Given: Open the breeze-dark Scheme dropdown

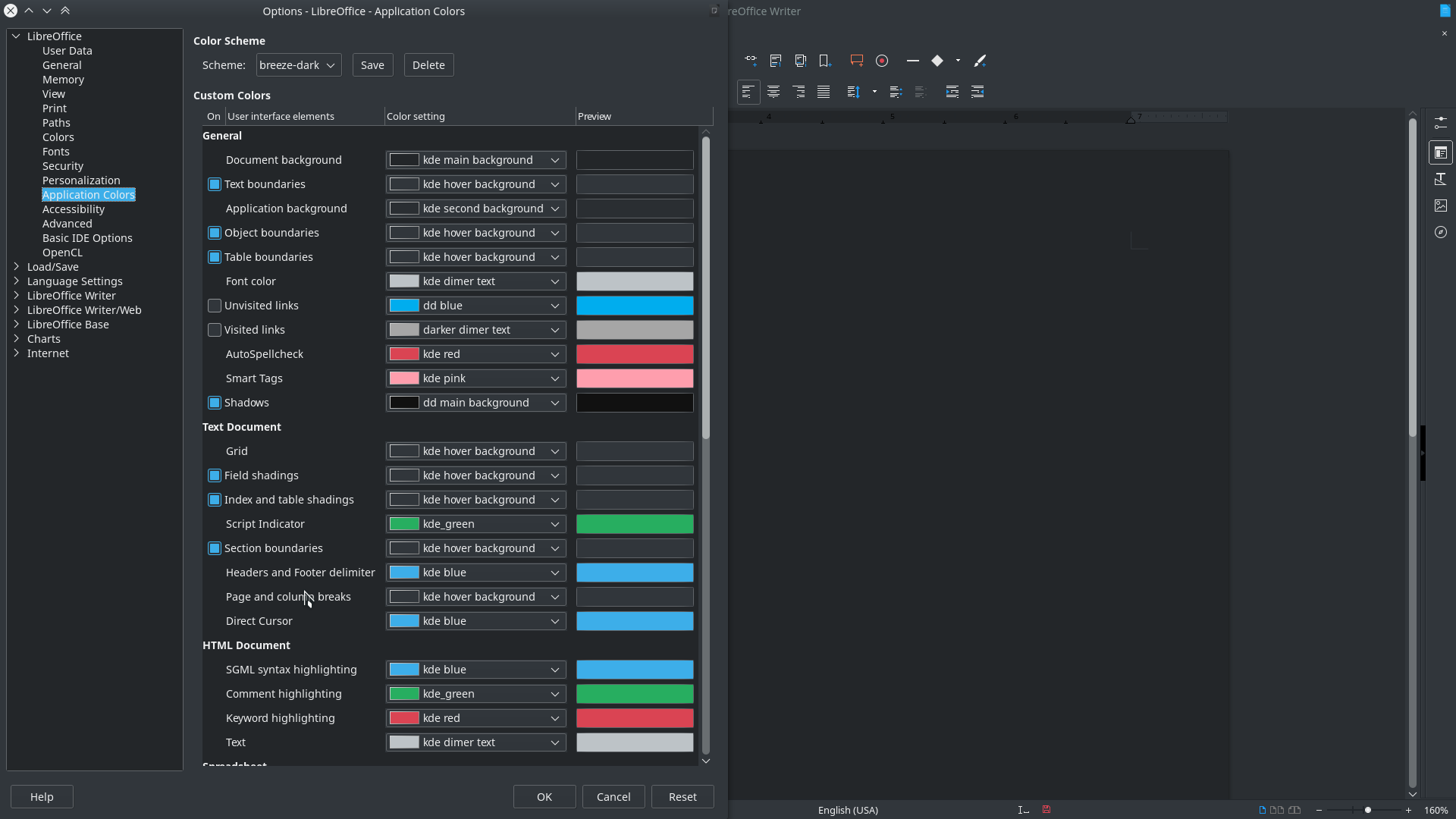Looking at the screenshot, I should (299, 65).
